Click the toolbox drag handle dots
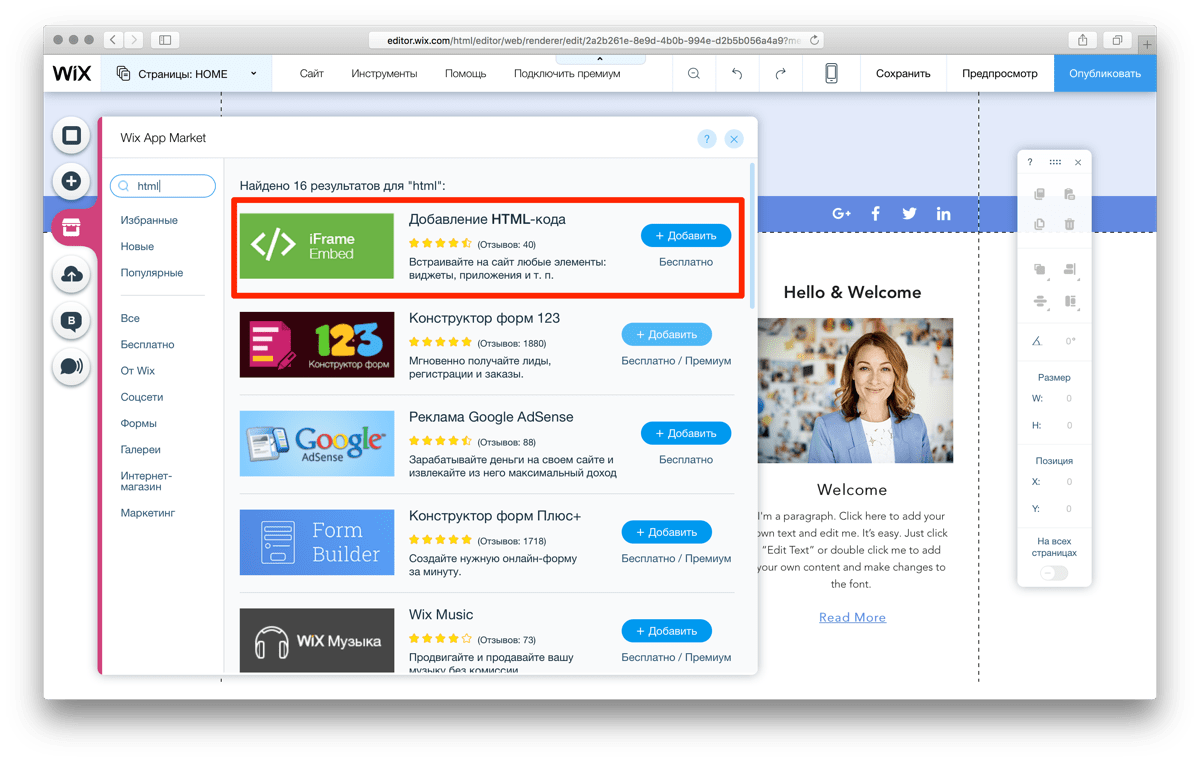Viewport: 1200px width, 762px height. pyautogui.click(x=1055, y=162)
